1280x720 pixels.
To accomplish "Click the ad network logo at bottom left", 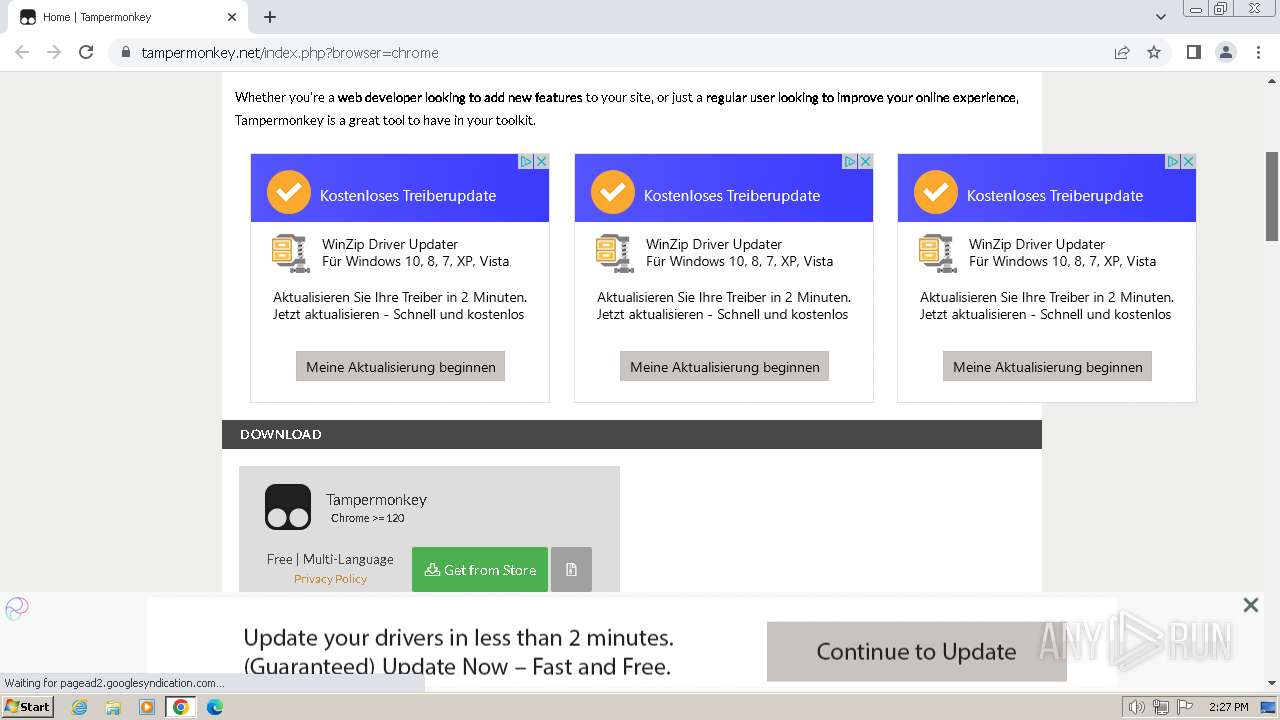I will 17,608.
